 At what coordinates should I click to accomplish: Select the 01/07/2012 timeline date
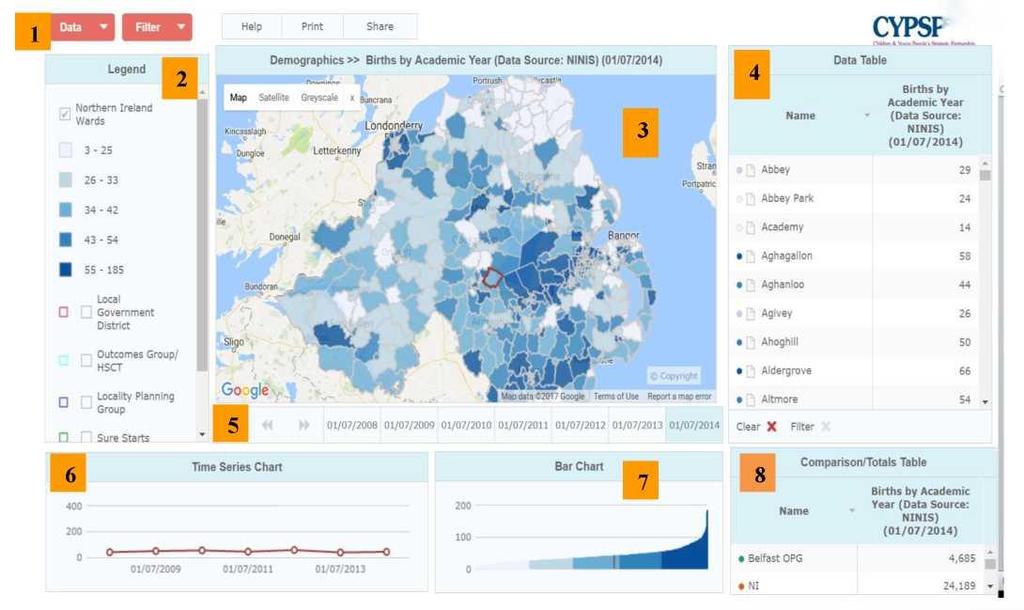pyautogui.click(x=580, y=425)
